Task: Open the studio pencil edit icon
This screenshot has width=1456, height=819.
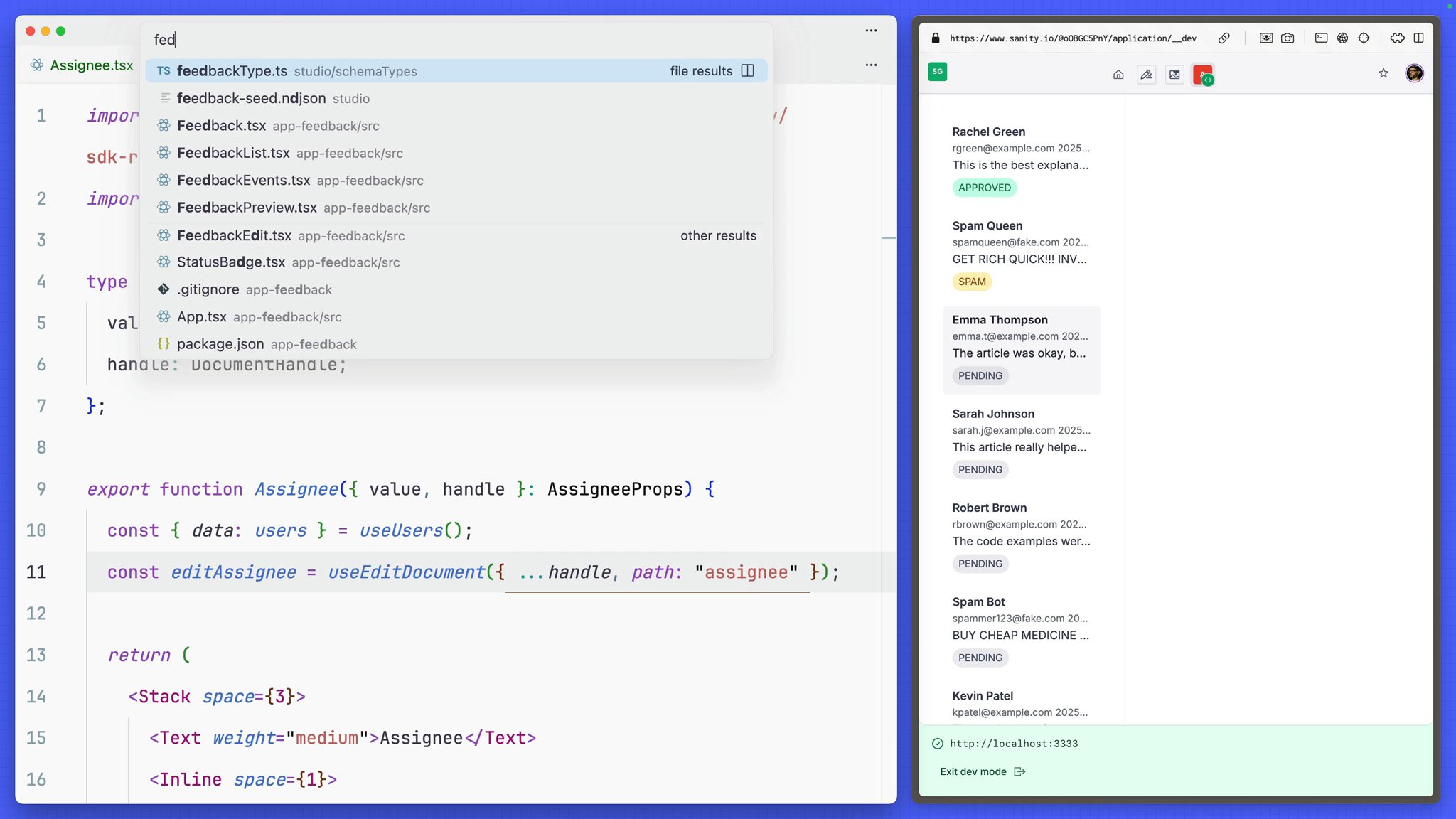Action: pos(1147,75)
